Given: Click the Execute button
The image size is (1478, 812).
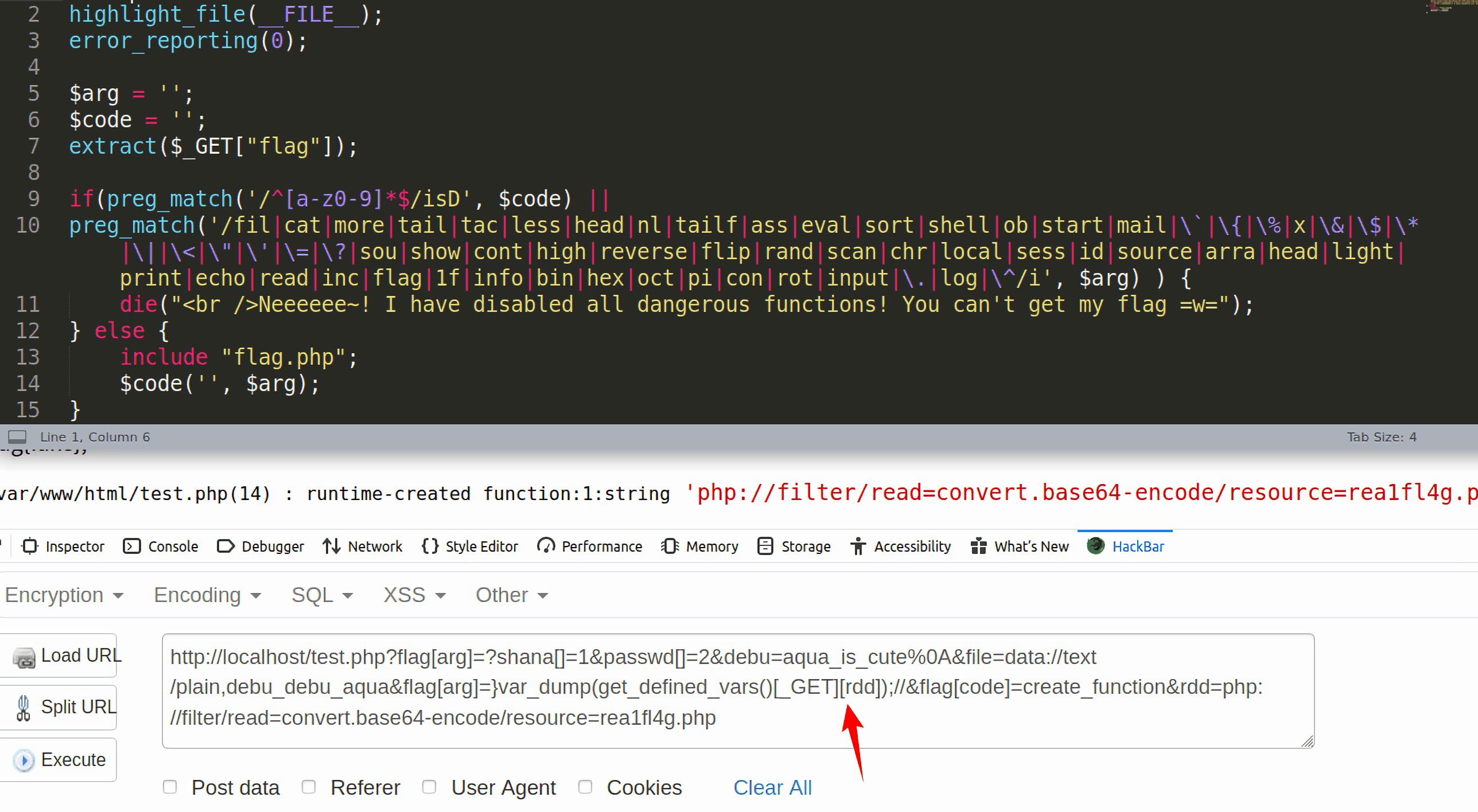Looking at the screenshot, I should [57, 760].
